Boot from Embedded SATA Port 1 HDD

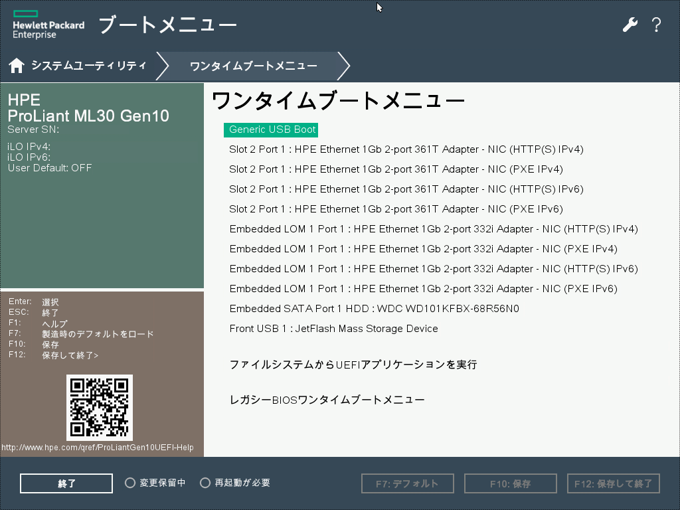tap(374, 309)
